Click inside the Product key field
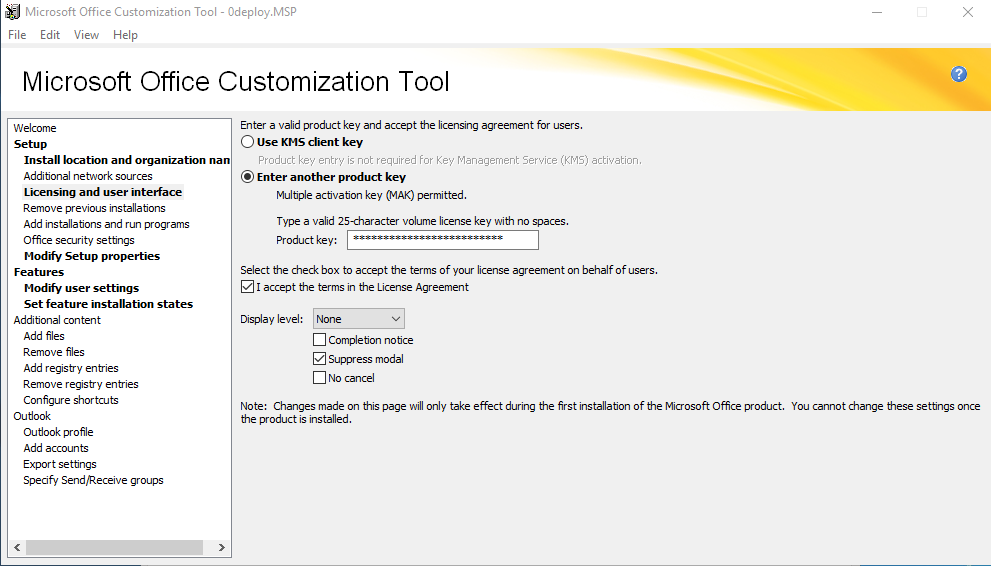 point(442,240)
